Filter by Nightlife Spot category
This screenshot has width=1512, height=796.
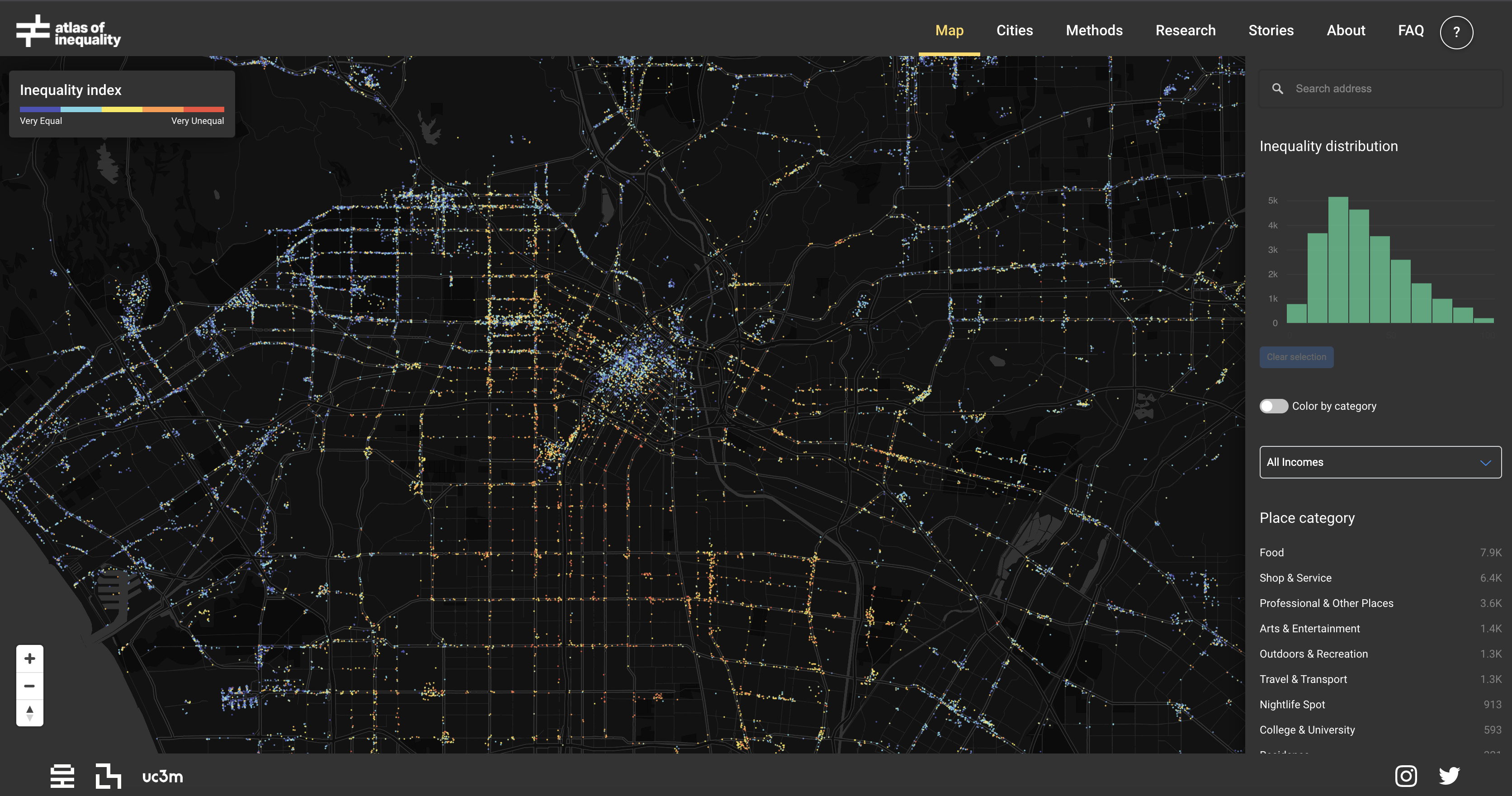pyautogui.click(x=1292, y=705)
